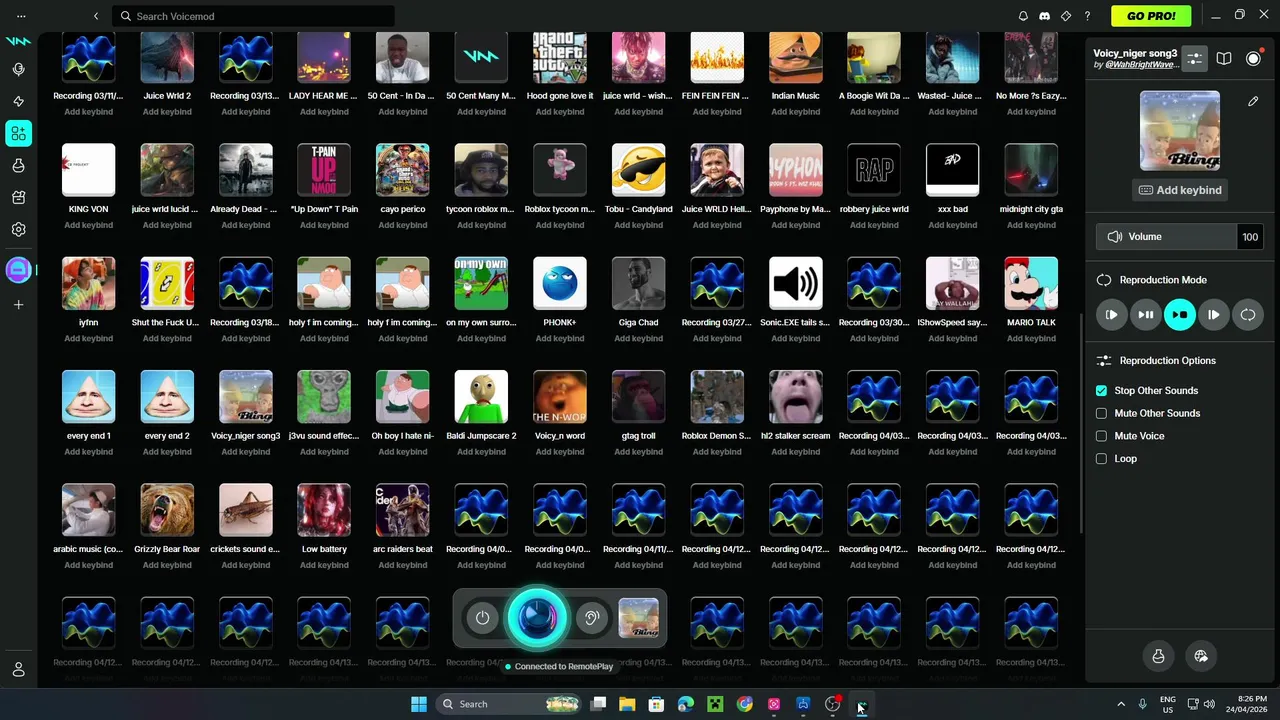
Task: Focus the Search Voicemod field
Action: point(253,16)
